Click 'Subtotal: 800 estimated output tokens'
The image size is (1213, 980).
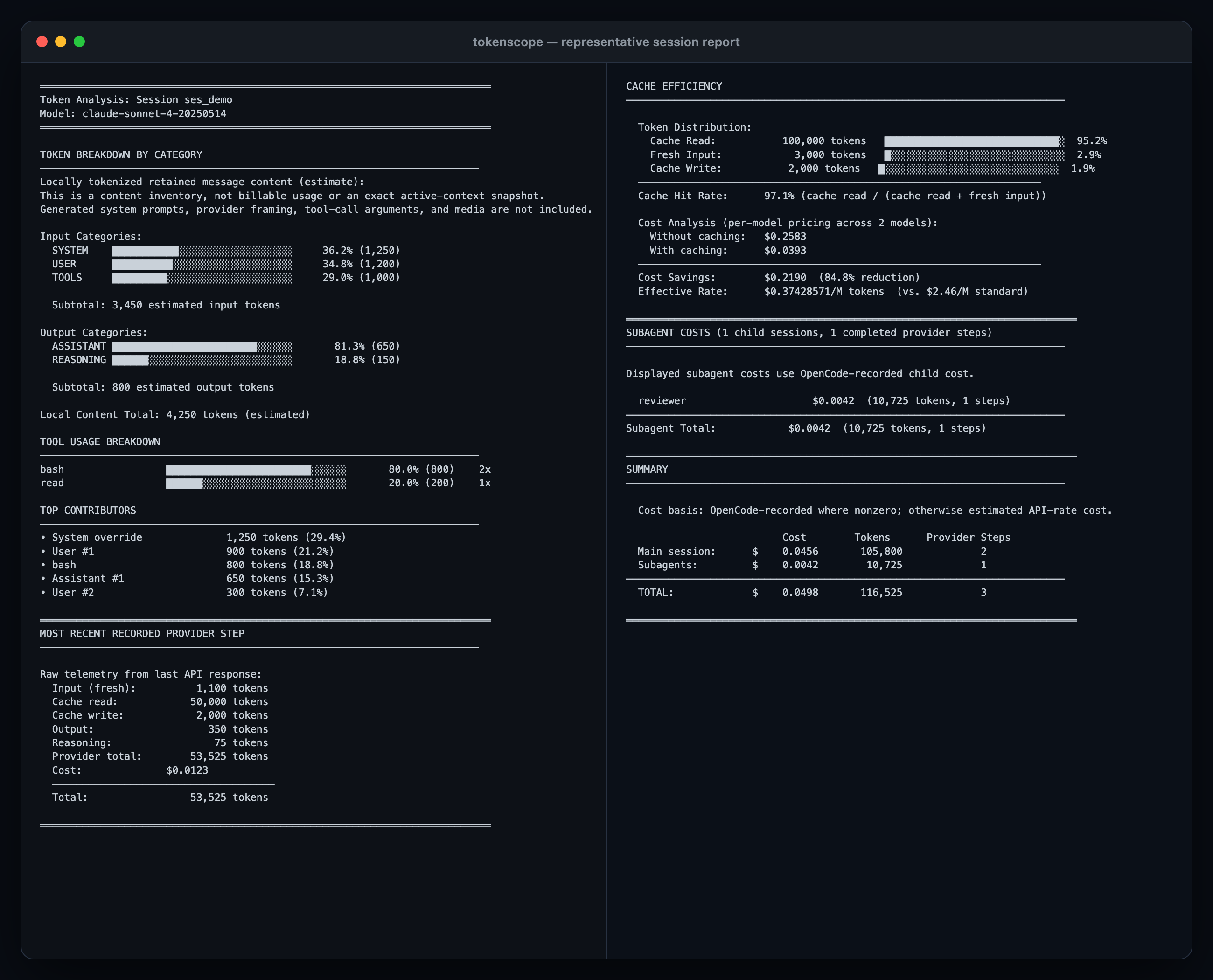tap(163, 387)
